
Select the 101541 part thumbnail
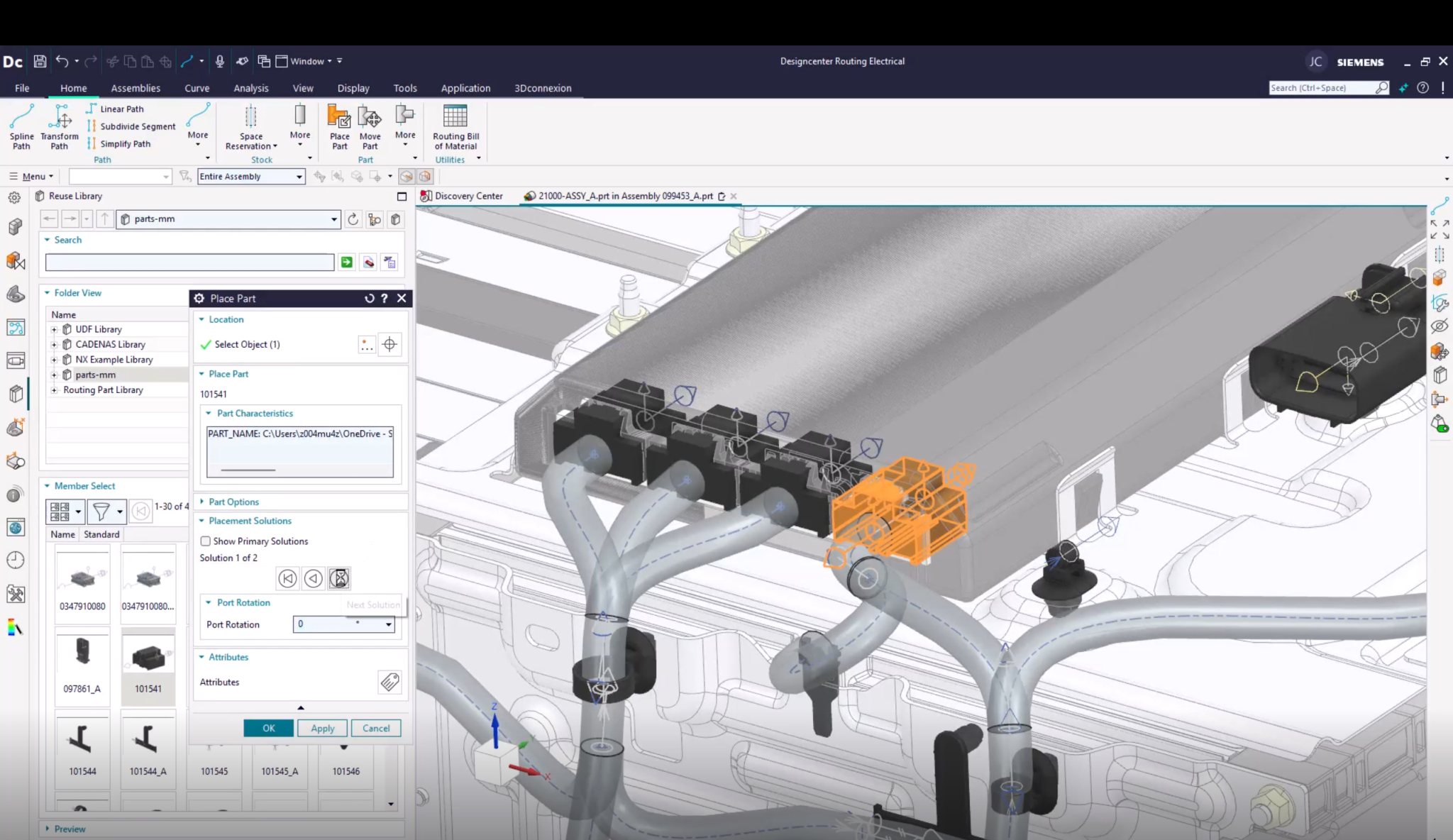[x=148, y=665]
